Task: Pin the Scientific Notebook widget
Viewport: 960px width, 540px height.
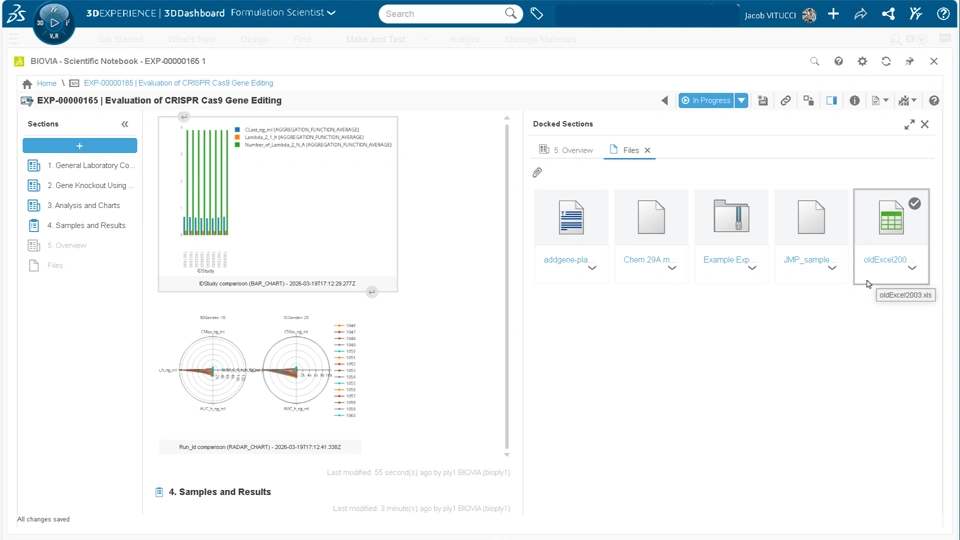Action: coord(910,61)
